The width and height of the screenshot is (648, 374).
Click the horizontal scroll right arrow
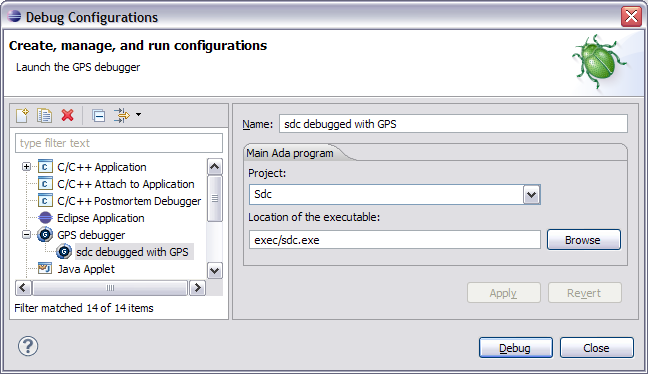[x=198, y=288]
